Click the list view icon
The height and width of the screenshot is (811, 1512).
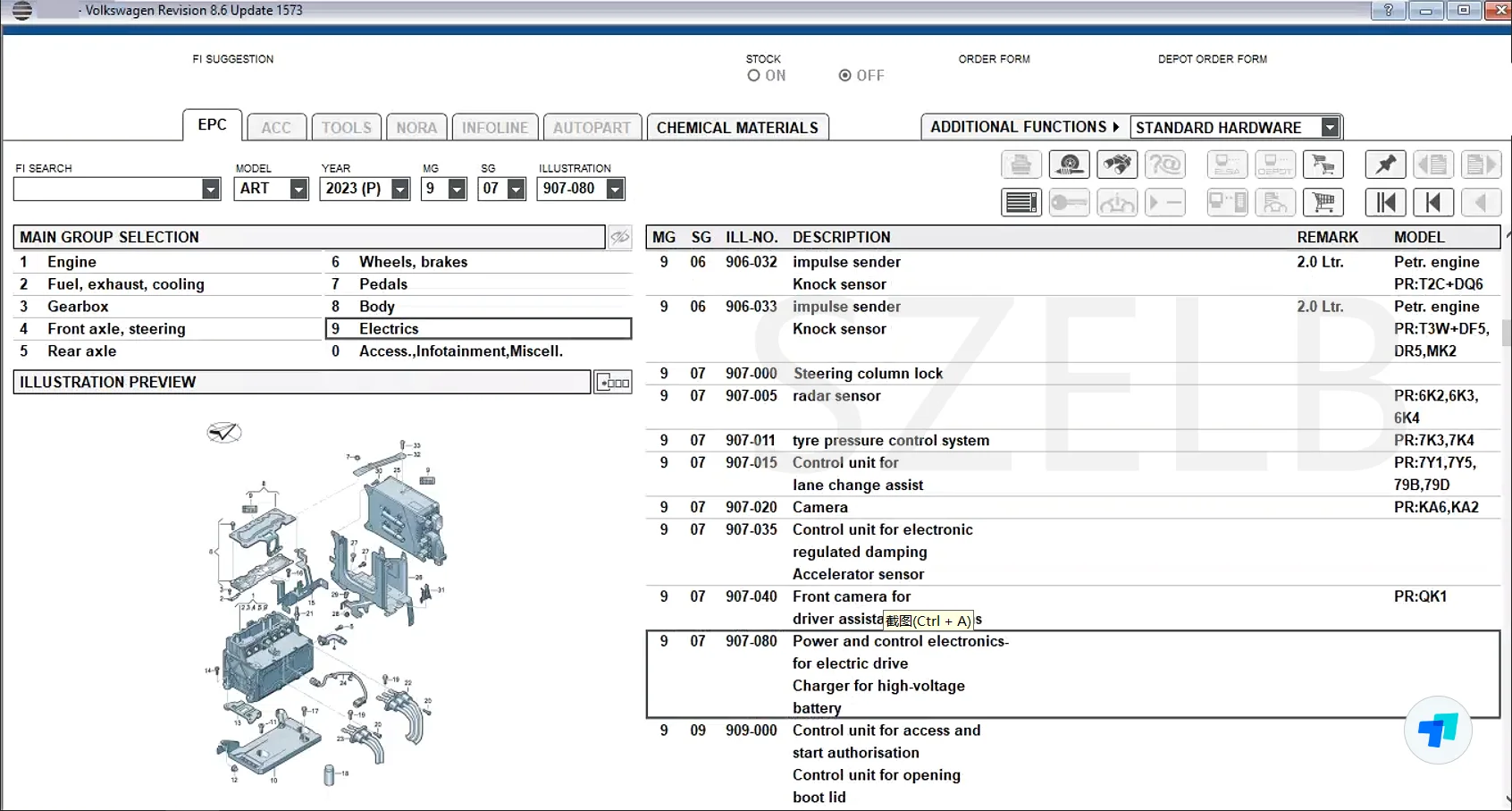coord(1021,203)
